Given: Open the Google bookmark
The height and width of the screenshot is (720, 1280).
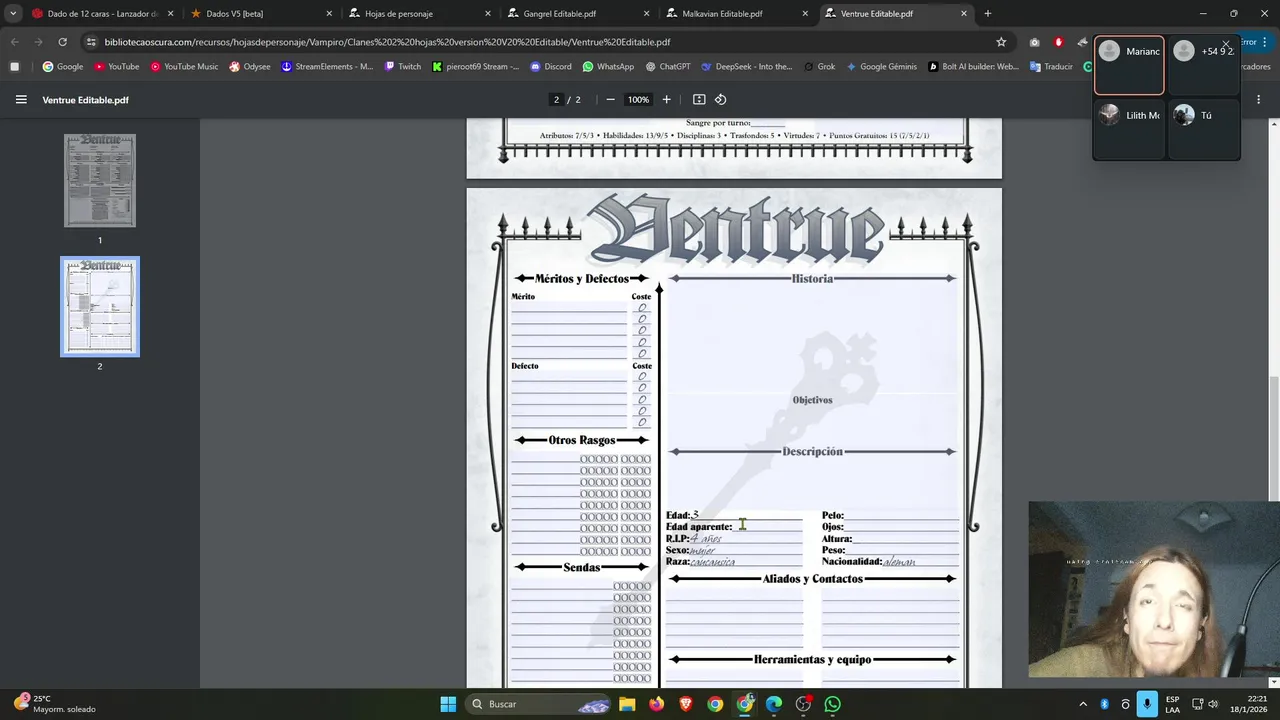Looking at the screenshot, I should coord(63,67).
